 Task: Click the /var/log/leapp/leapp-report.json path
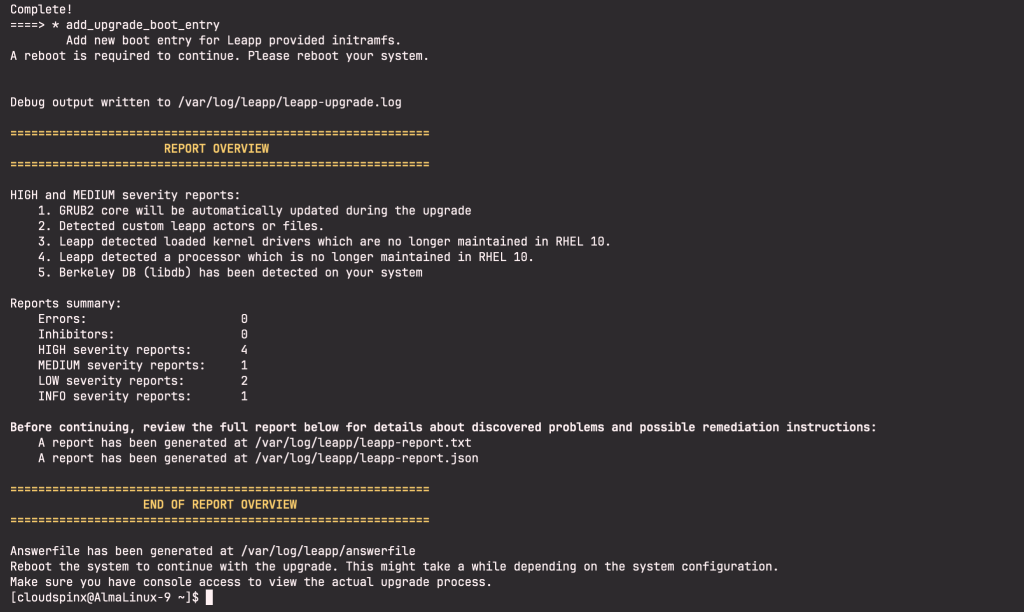coord(366,459)
